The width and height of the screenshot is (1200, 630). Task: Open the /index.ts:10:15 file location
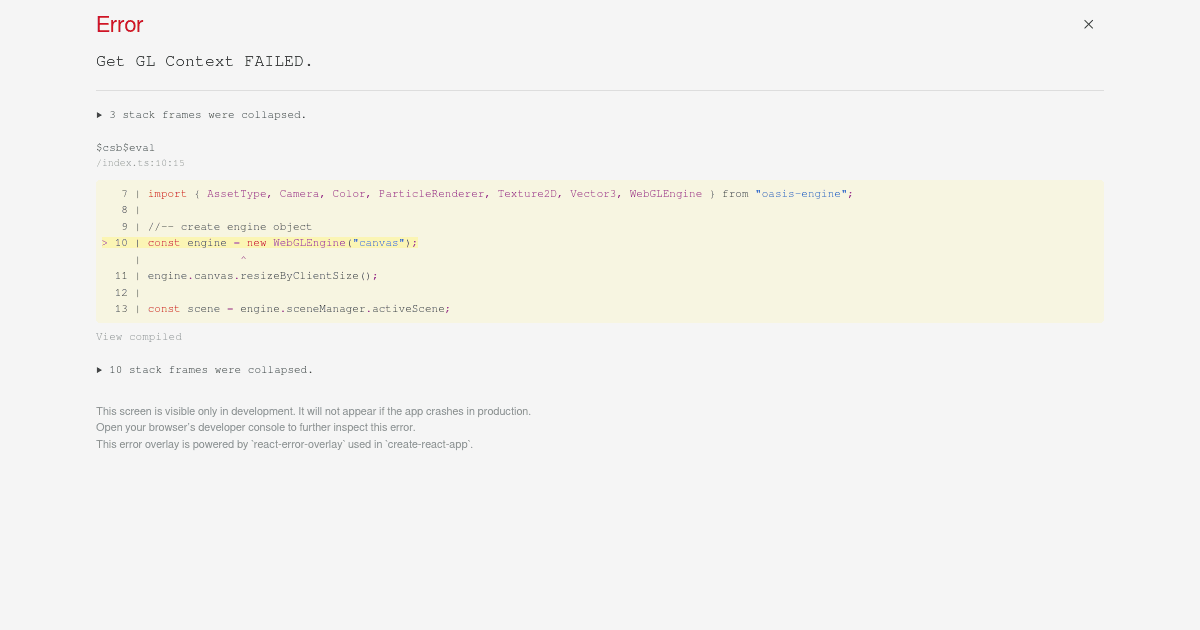coord(140,163)
